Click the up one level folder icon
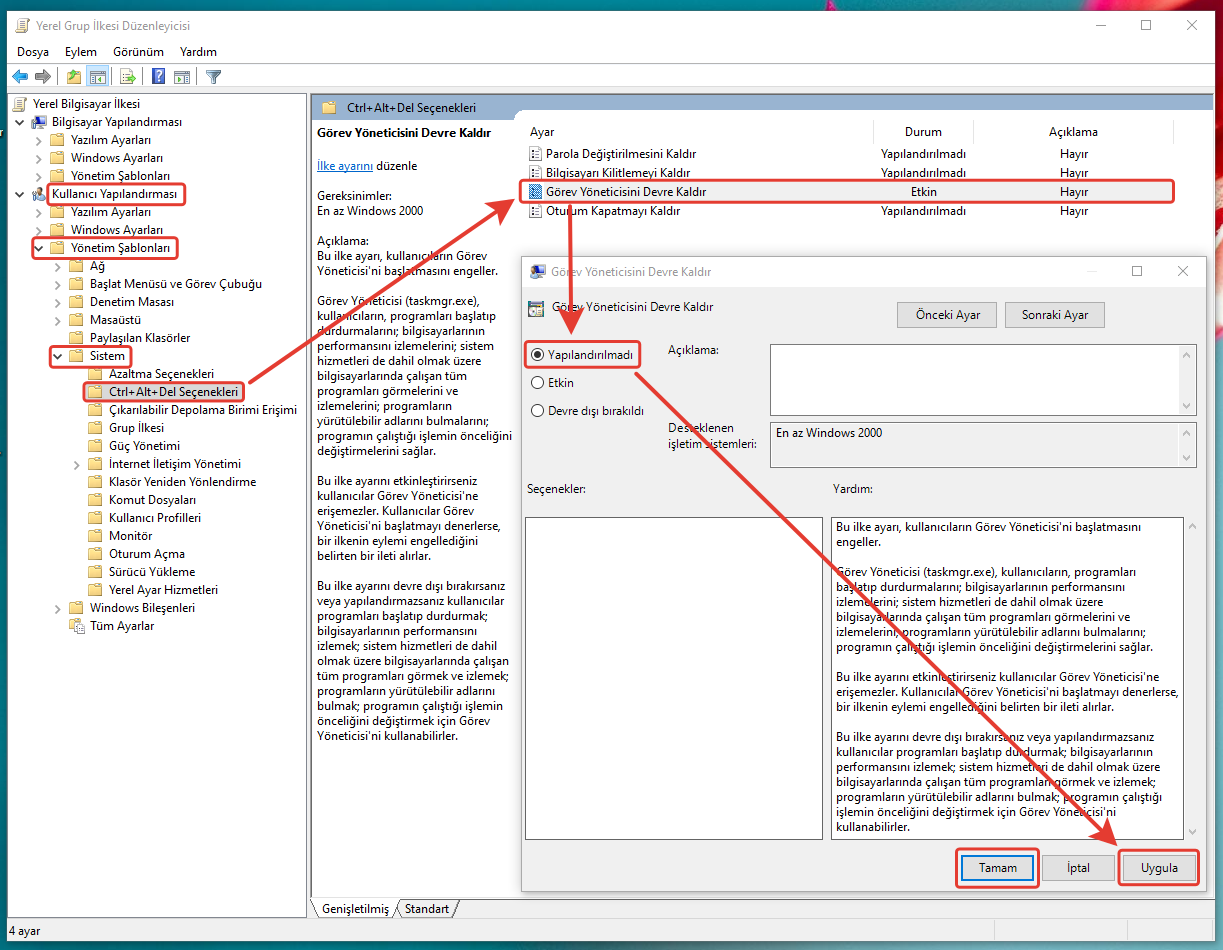Image resolution: width=1223 pixels, height=950 pixels. (x=74, y=77)
